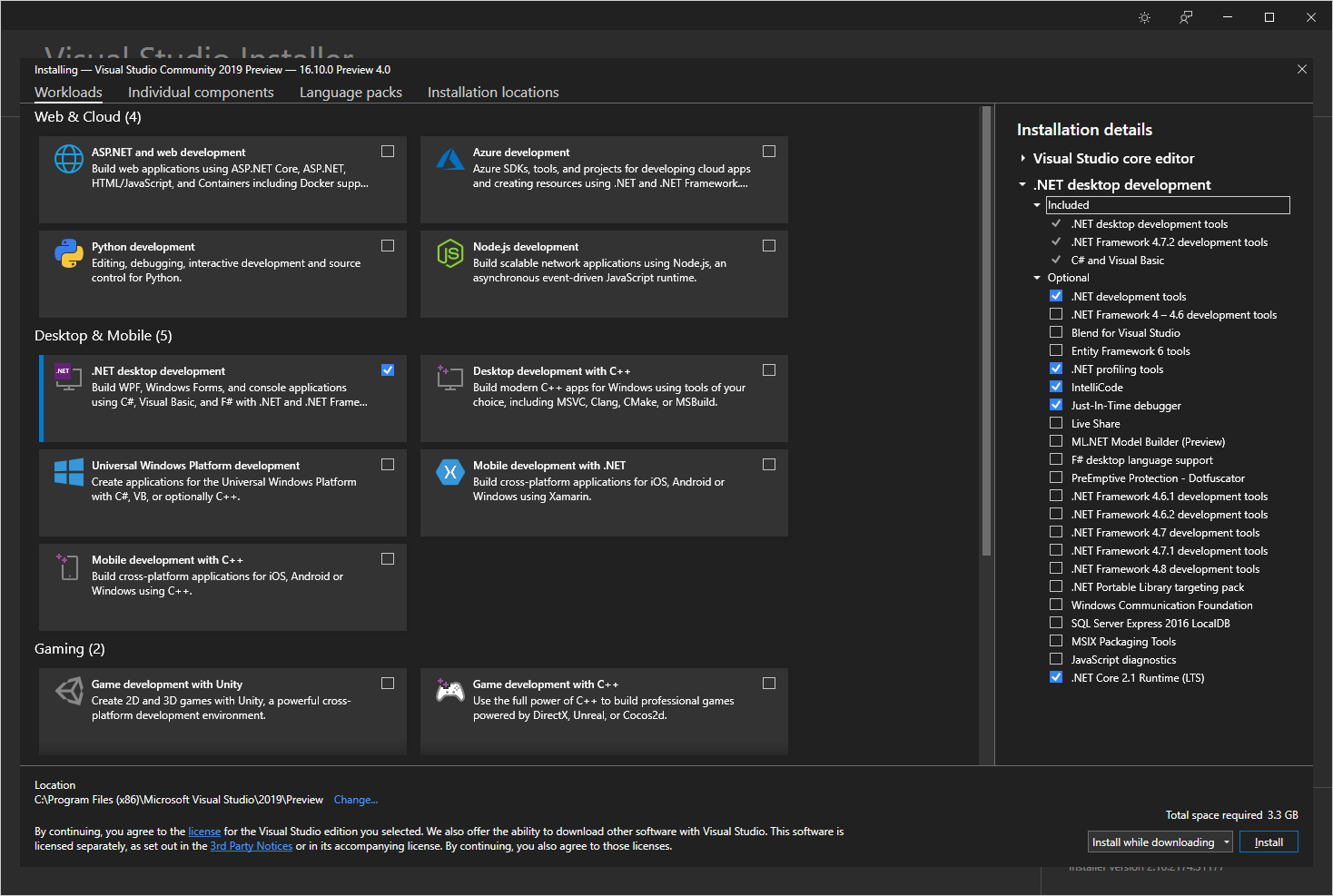
Task: Click the Azure development logo icon
Action: point(450,159)
